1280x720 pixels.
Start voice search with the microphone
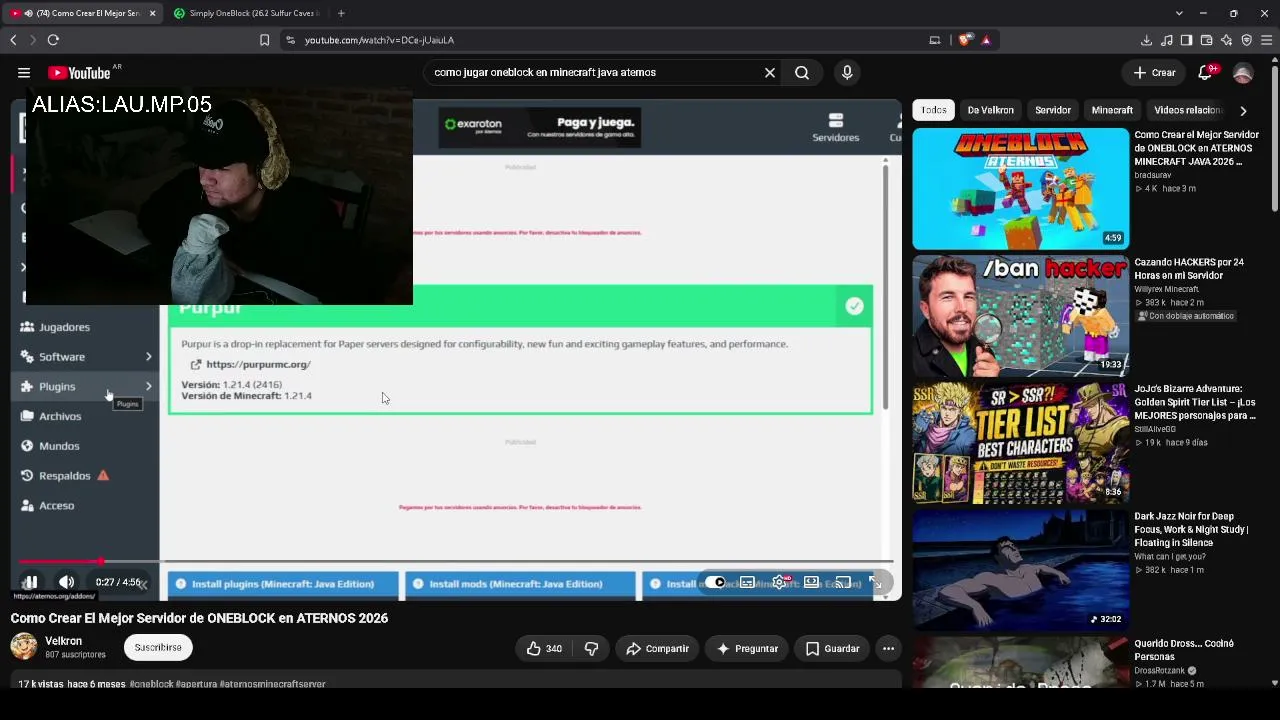click(847, 72)
